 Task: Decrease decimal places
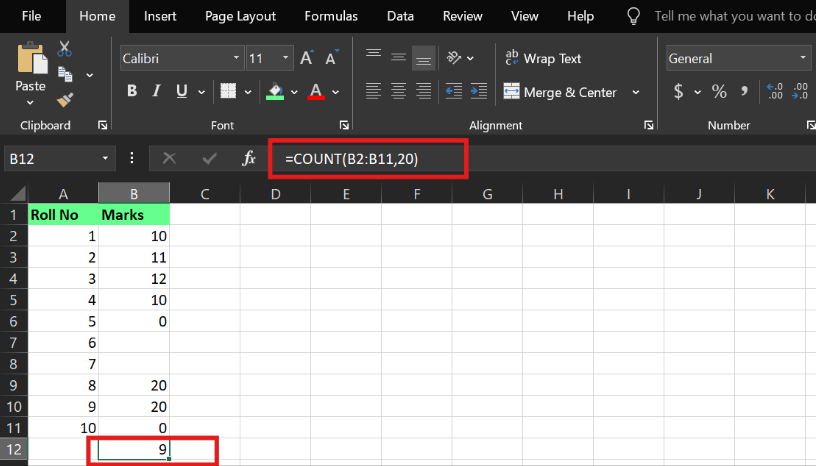tap(800, 92)
